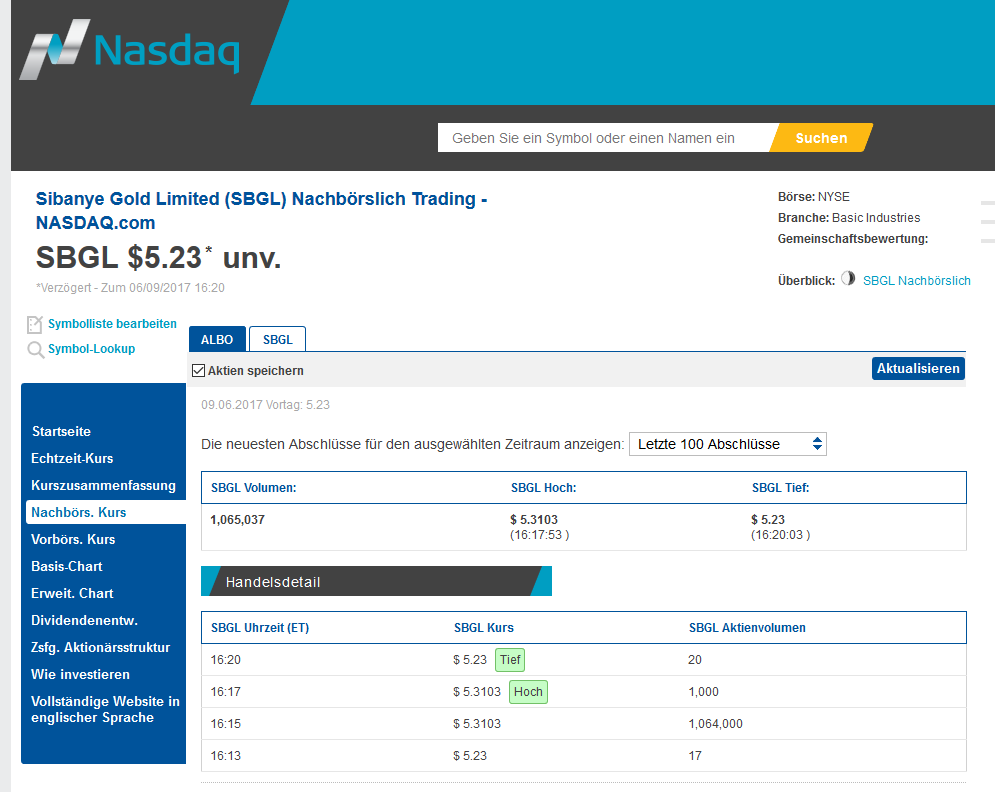
Task: Open Echtzeit-Kurs in the sidebar
Action: (72, 458)
